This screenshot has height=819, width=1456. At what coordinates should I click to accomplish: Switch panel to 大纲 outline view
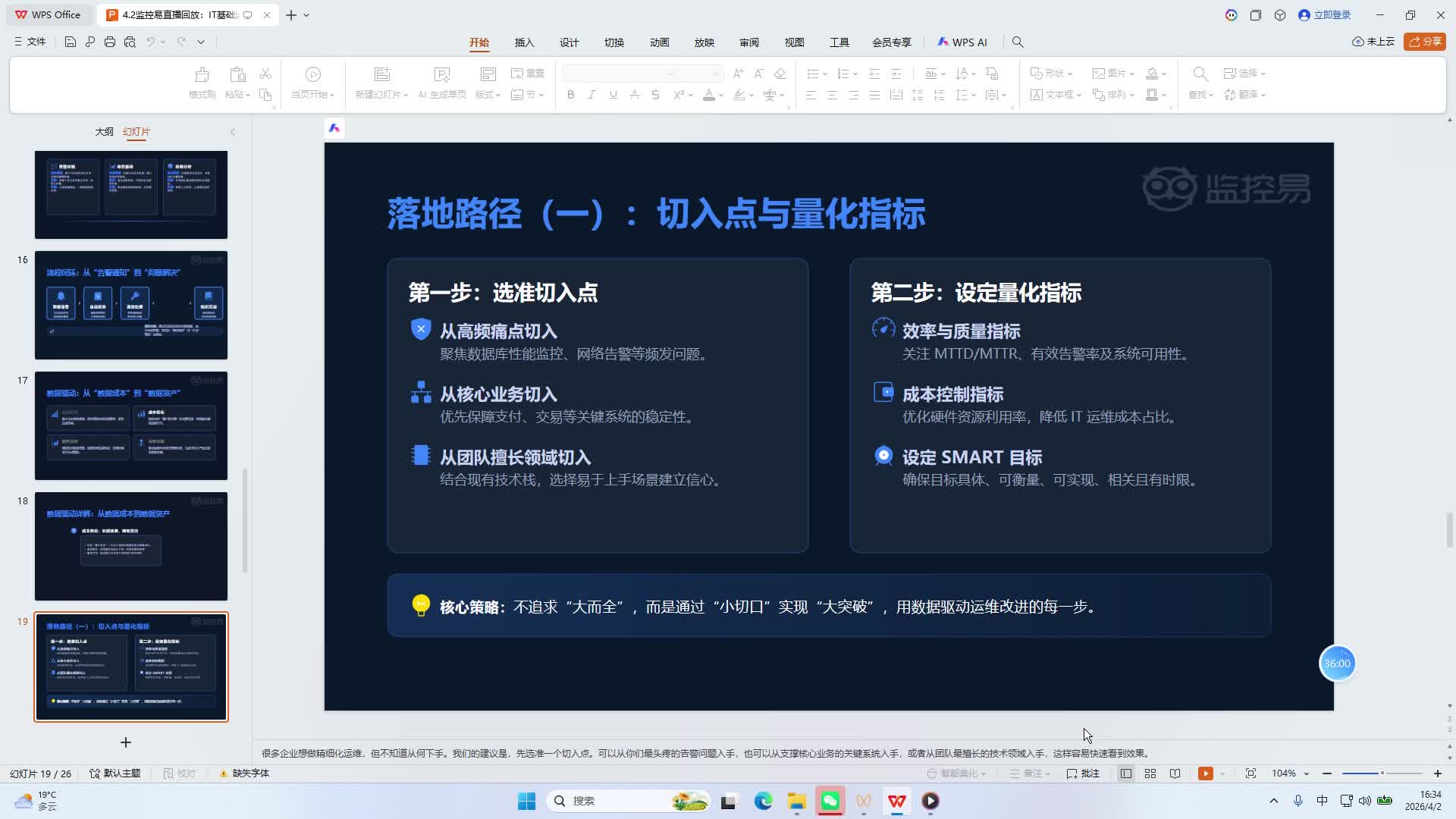(104, 132)
